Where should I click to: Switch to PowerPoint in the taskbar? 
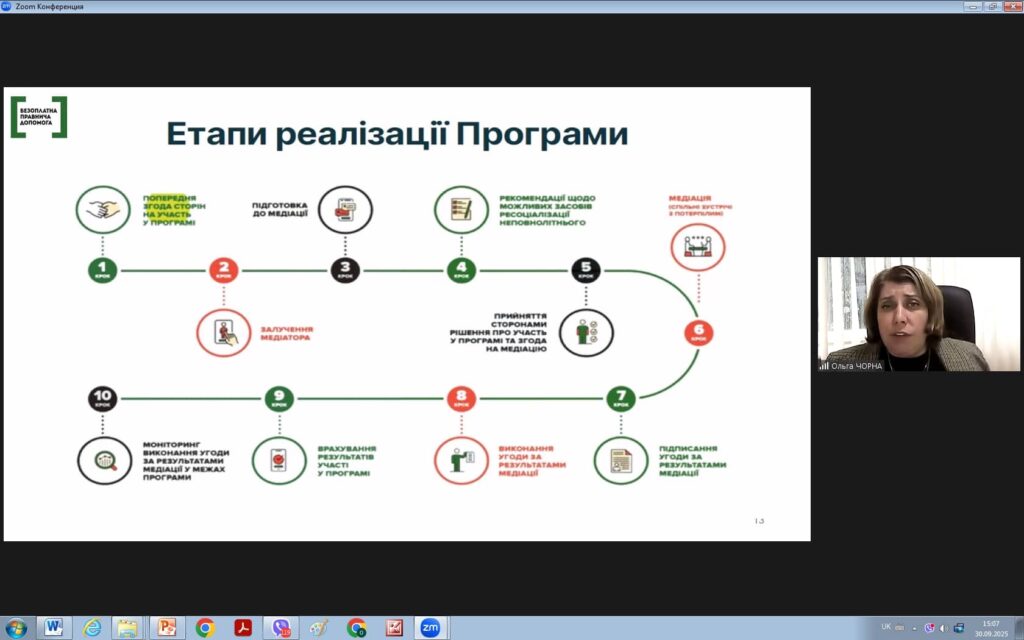pos(166,627)
